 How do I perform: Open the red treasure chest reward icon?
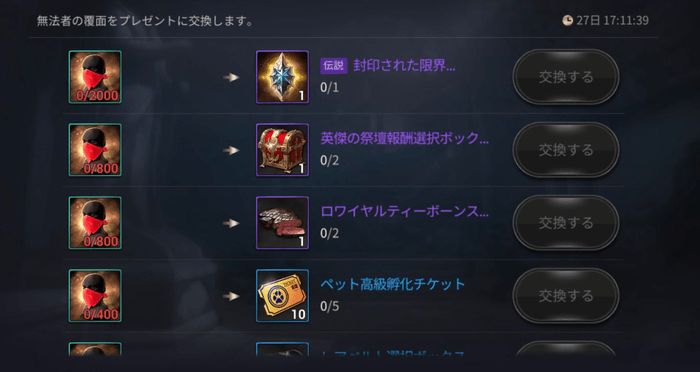(282, 150)
